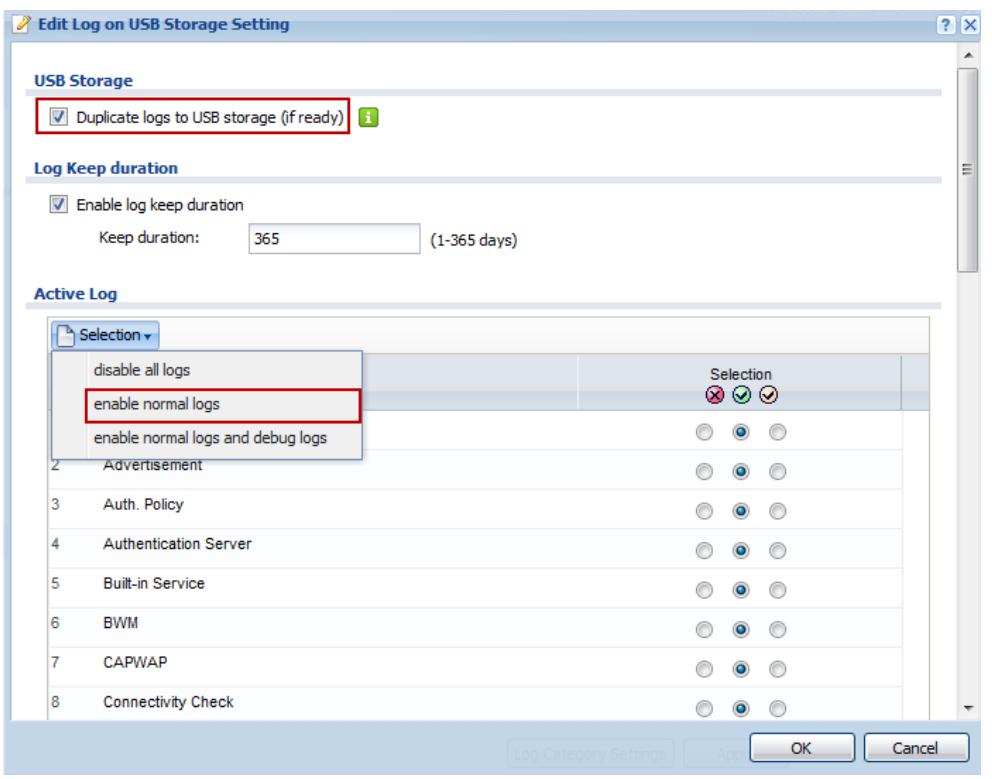Click the 'Authentication Server' category text

coord(177,544)
